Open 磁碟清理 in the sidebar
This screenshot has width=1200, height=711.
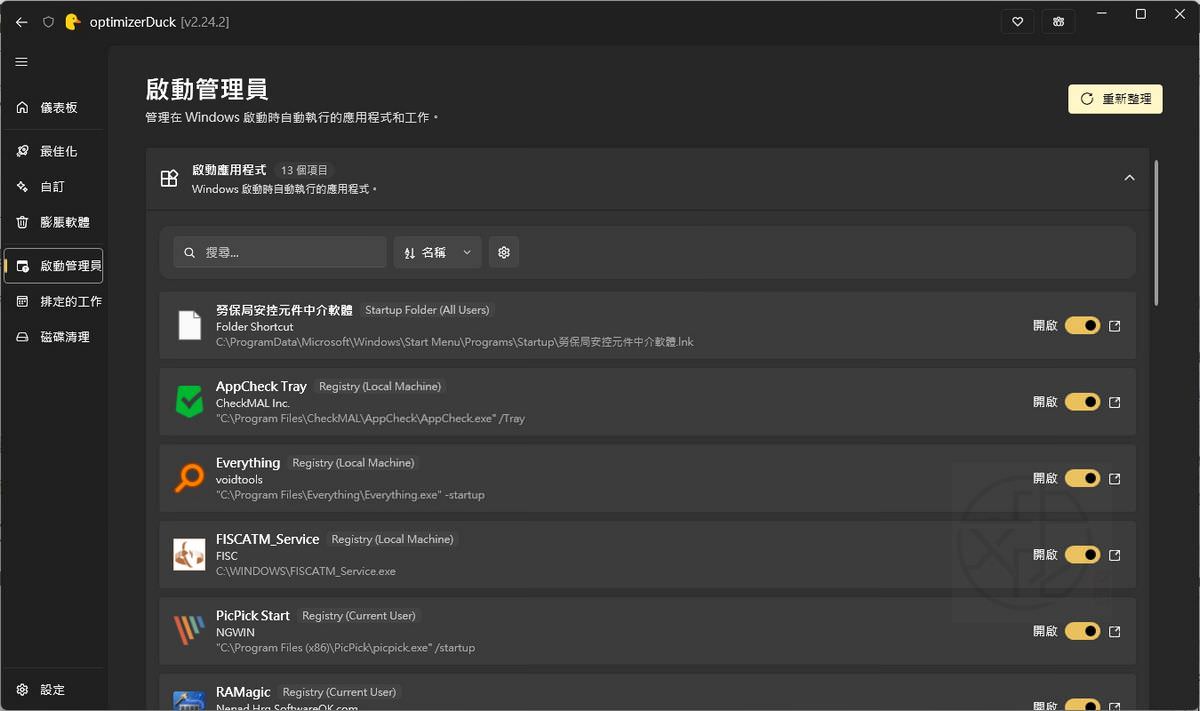point(52,338)
